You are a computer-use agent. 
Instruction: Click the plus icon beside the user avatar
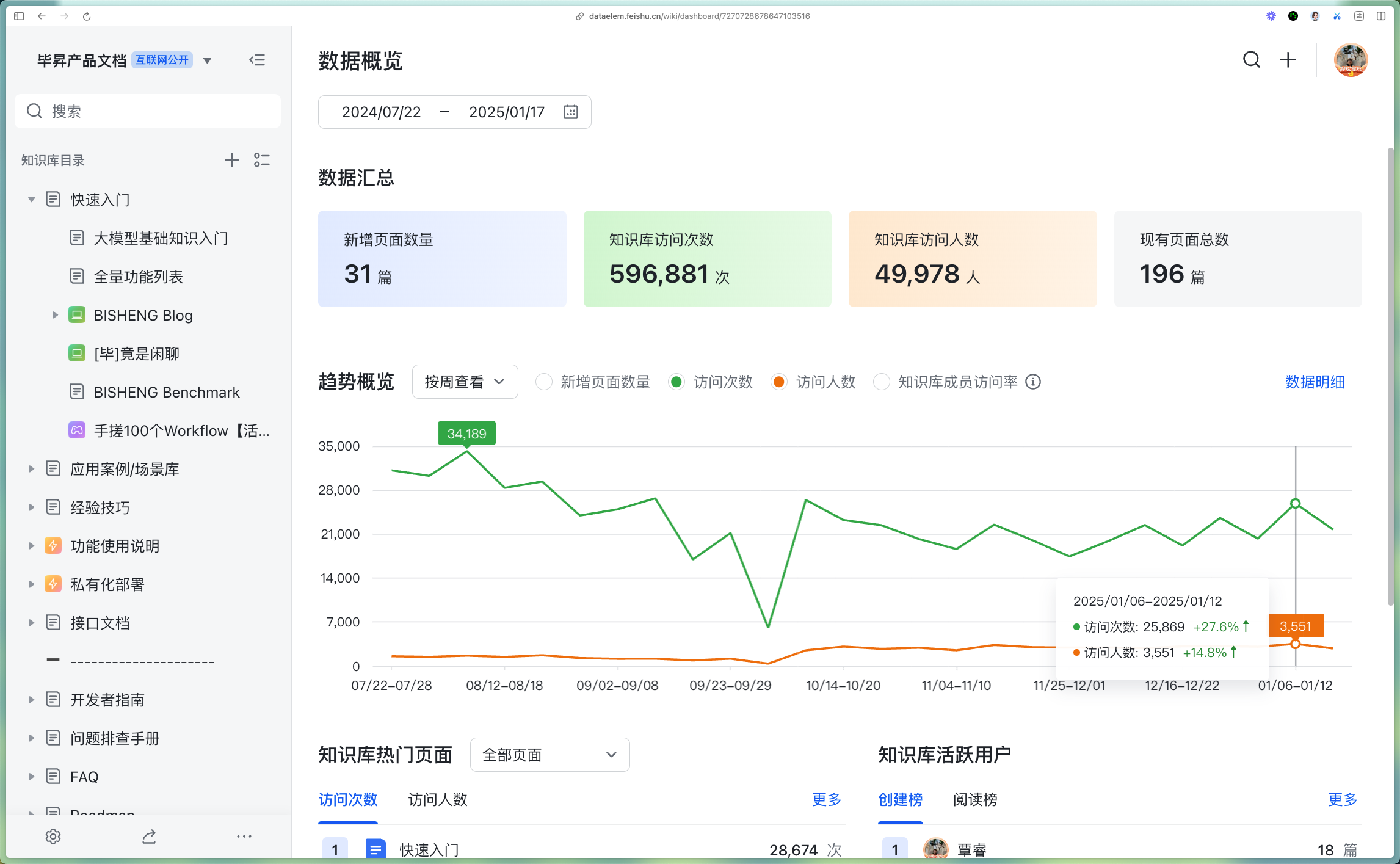pos(1288,60)
